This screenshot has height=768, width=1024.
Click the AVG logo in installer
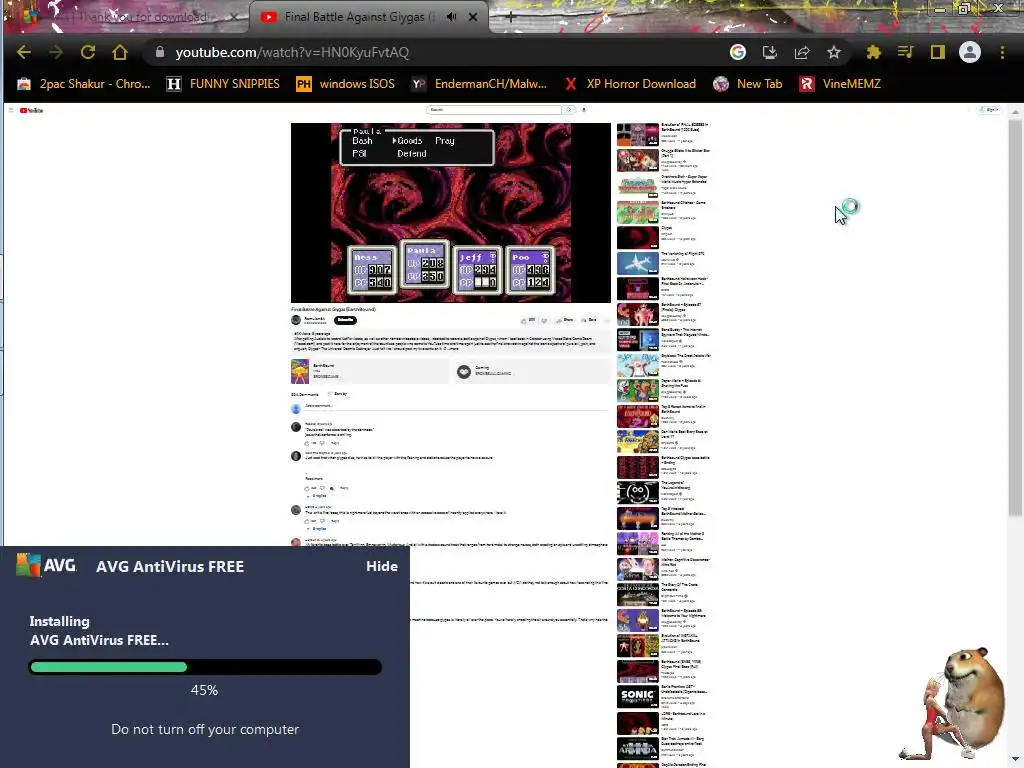[46, 566]
